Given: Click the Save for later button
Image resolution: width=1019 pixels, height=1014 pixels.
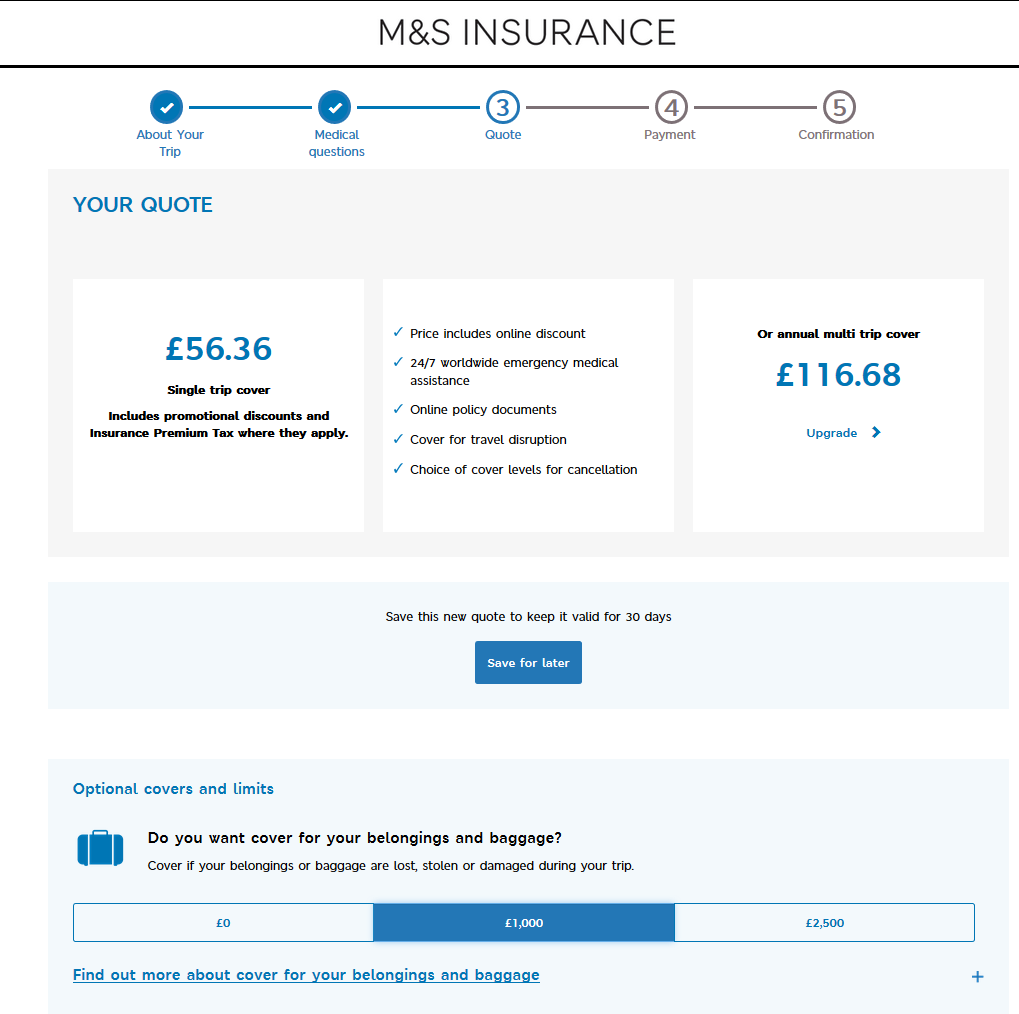Looking at the screenshot, I should 528,662.
